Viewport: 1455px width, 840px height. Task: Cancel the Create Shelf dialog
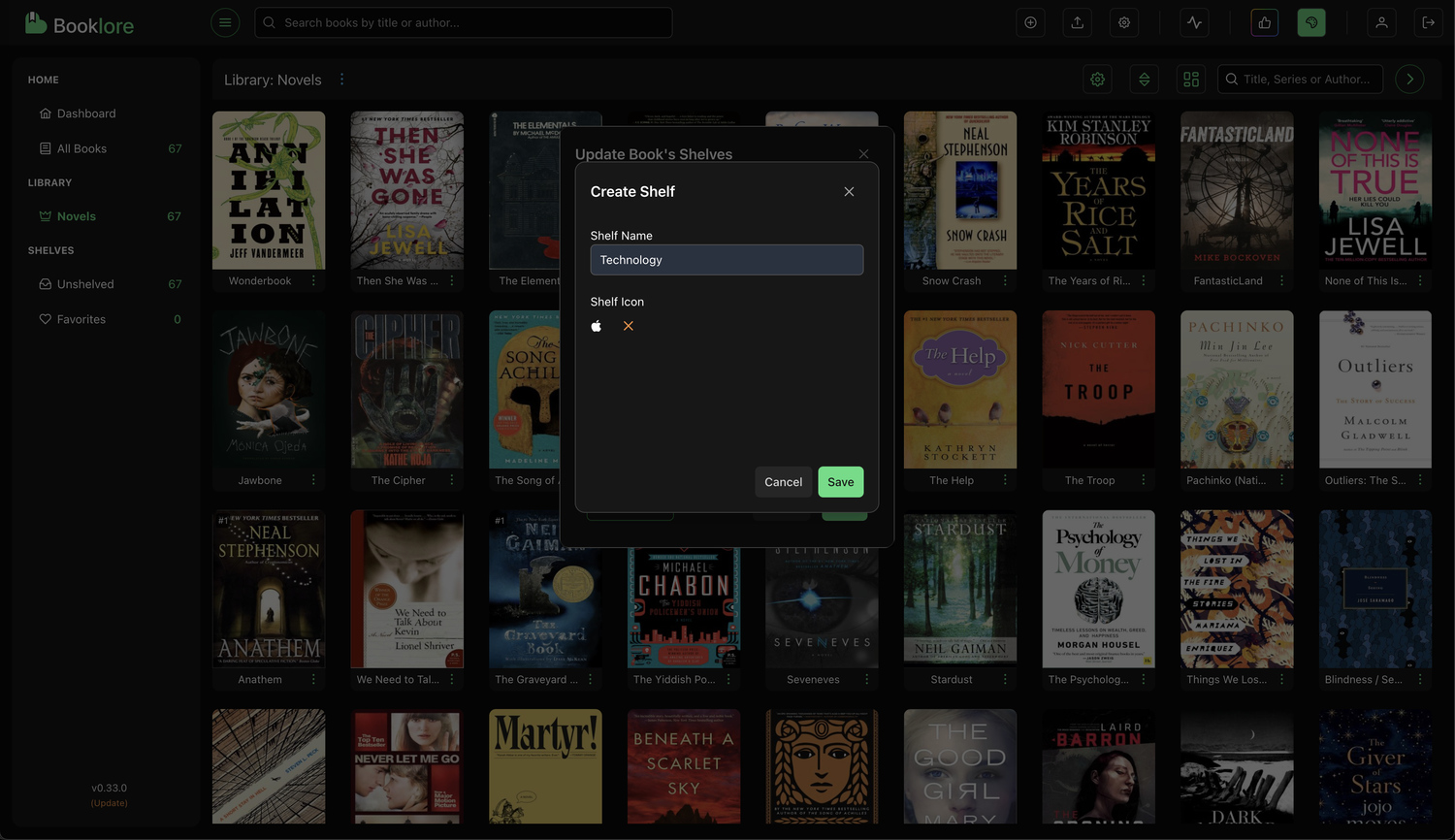(783, 482)
